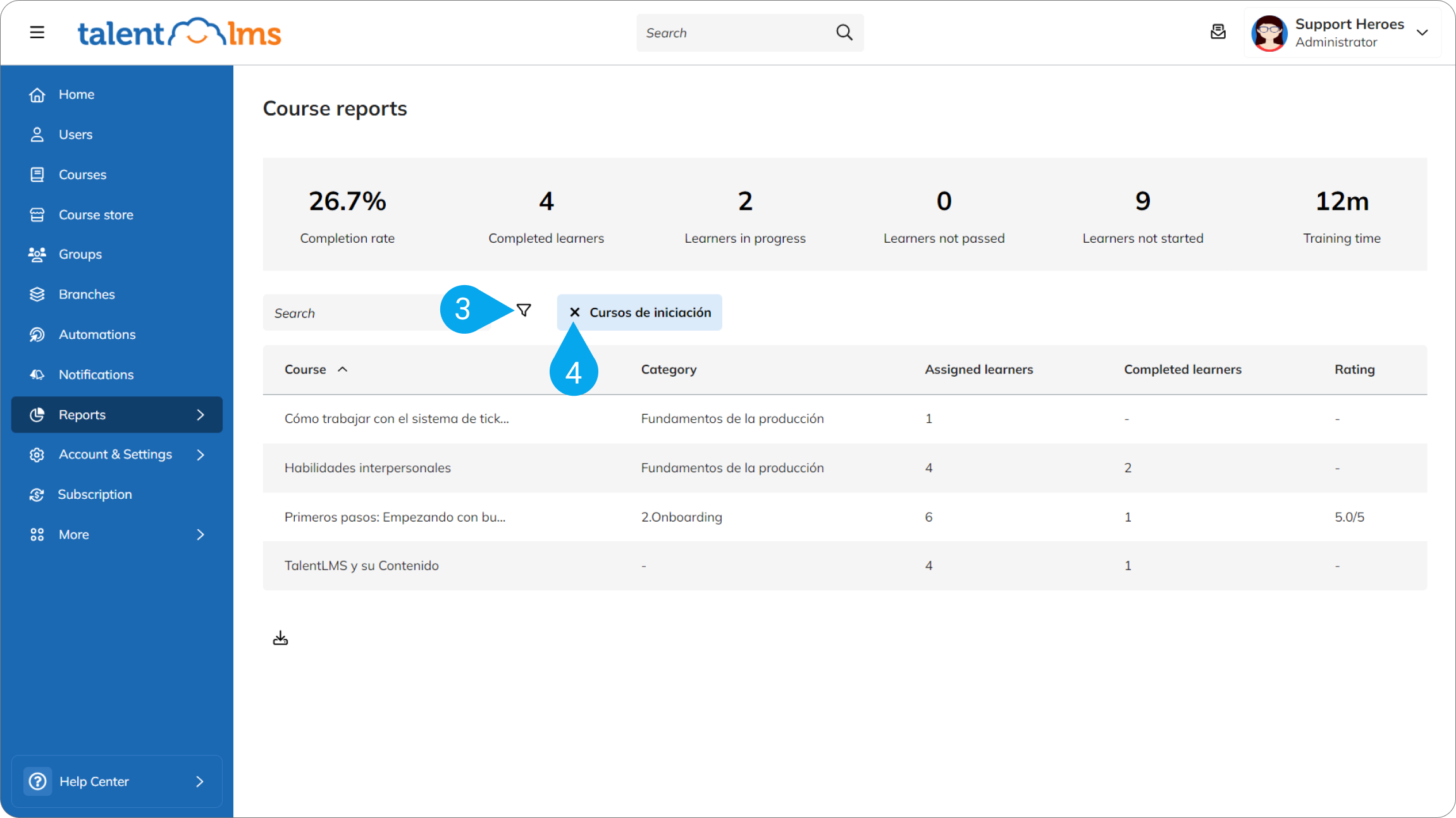1456x818 pixels.
Task: Download the report with the export icon
Action: (x=280, y=638)
